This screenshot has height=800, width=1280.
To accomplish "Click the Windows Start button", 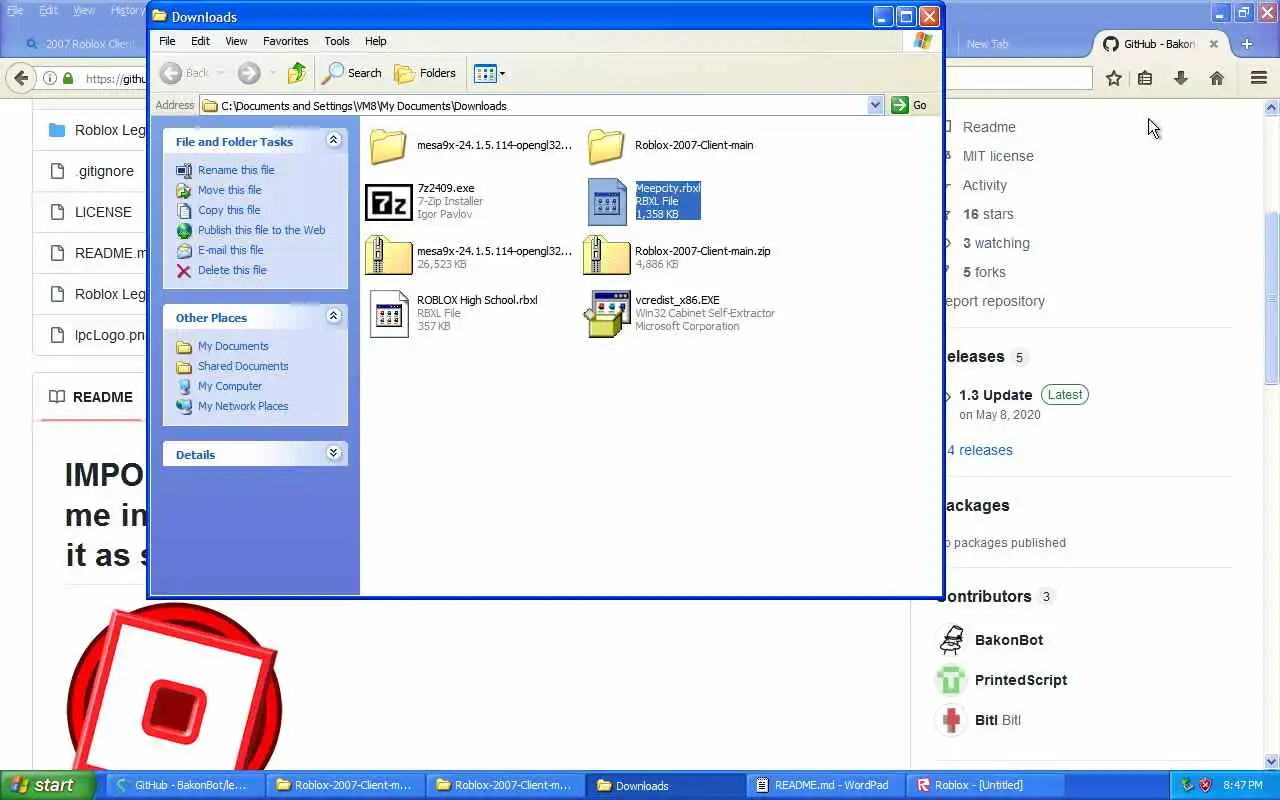I will click(x=47, y=785).
